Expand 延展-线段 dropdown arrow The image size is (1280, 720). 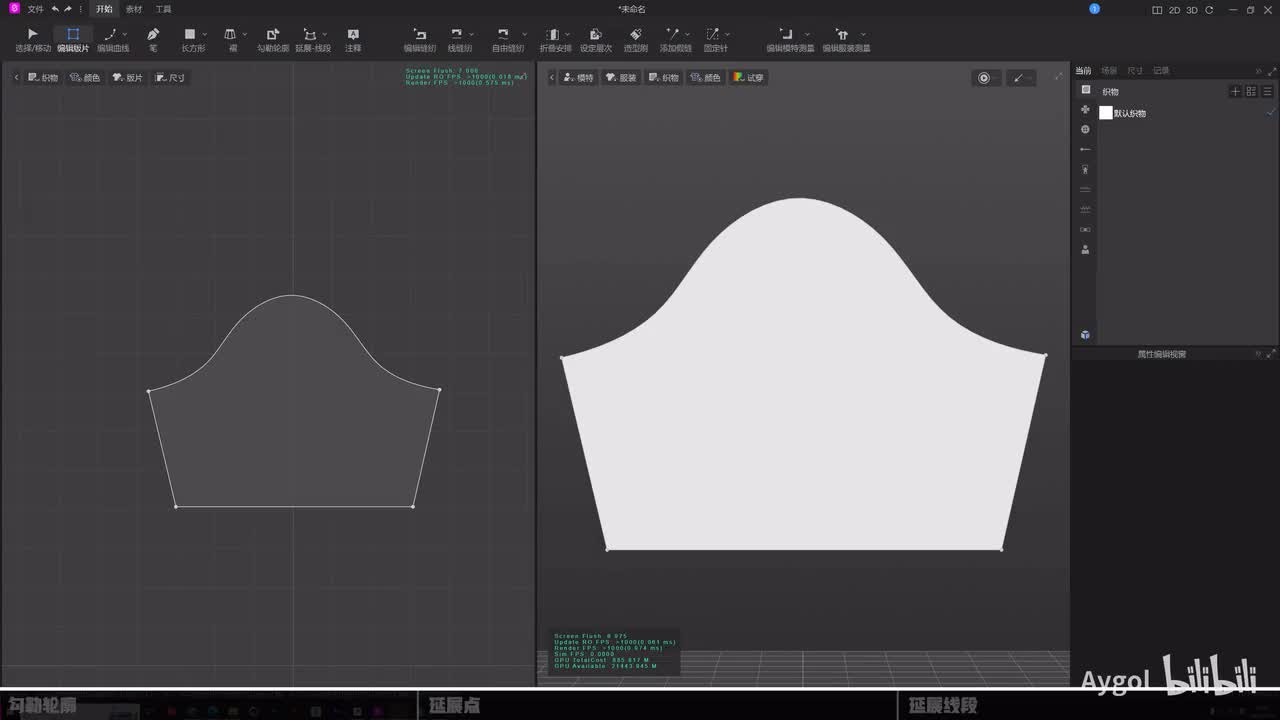[x=325, y=34]
